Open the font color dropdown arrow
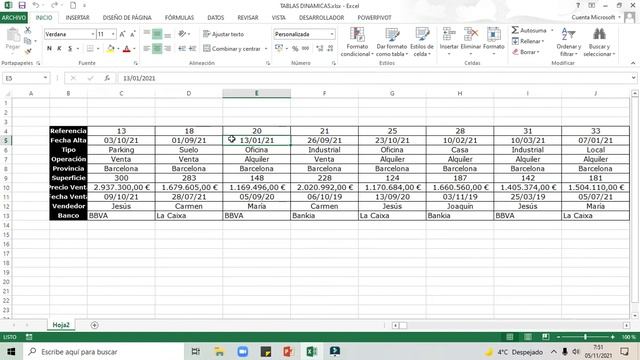Image resolution: width=640 pixels, height=360 pixels. tap(134, 49)
